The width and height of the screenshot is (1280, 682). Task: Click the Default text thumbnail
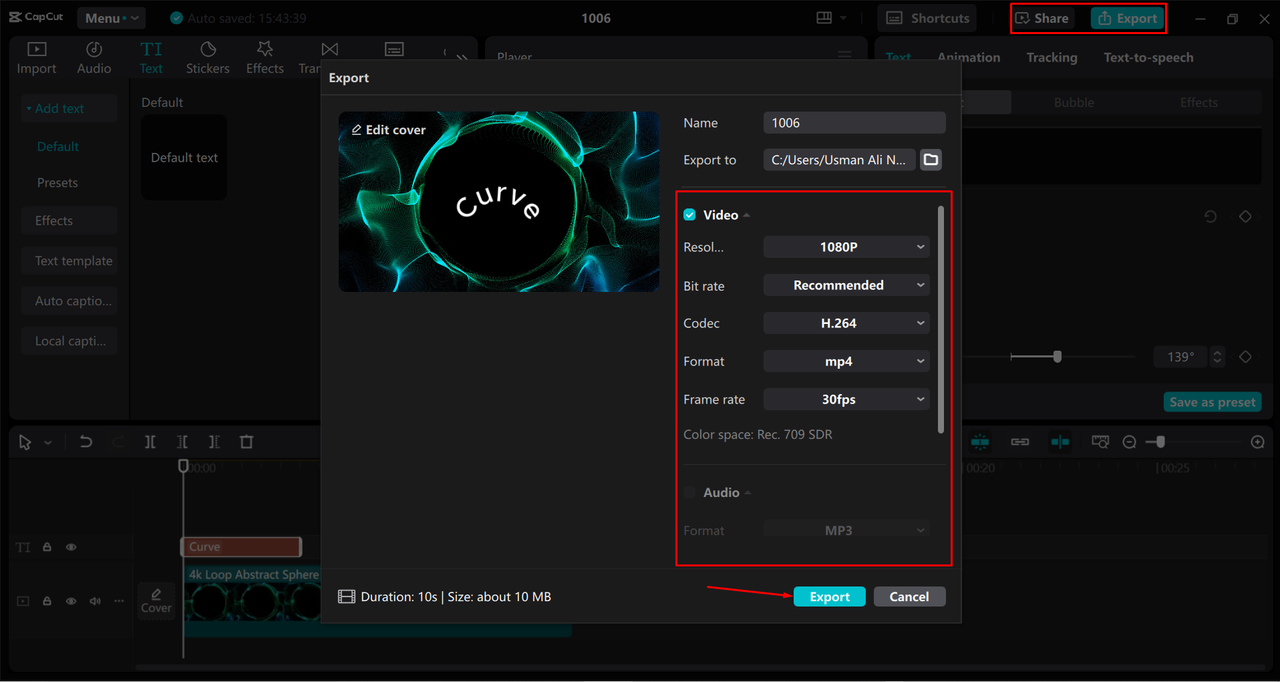coord(184,158)
